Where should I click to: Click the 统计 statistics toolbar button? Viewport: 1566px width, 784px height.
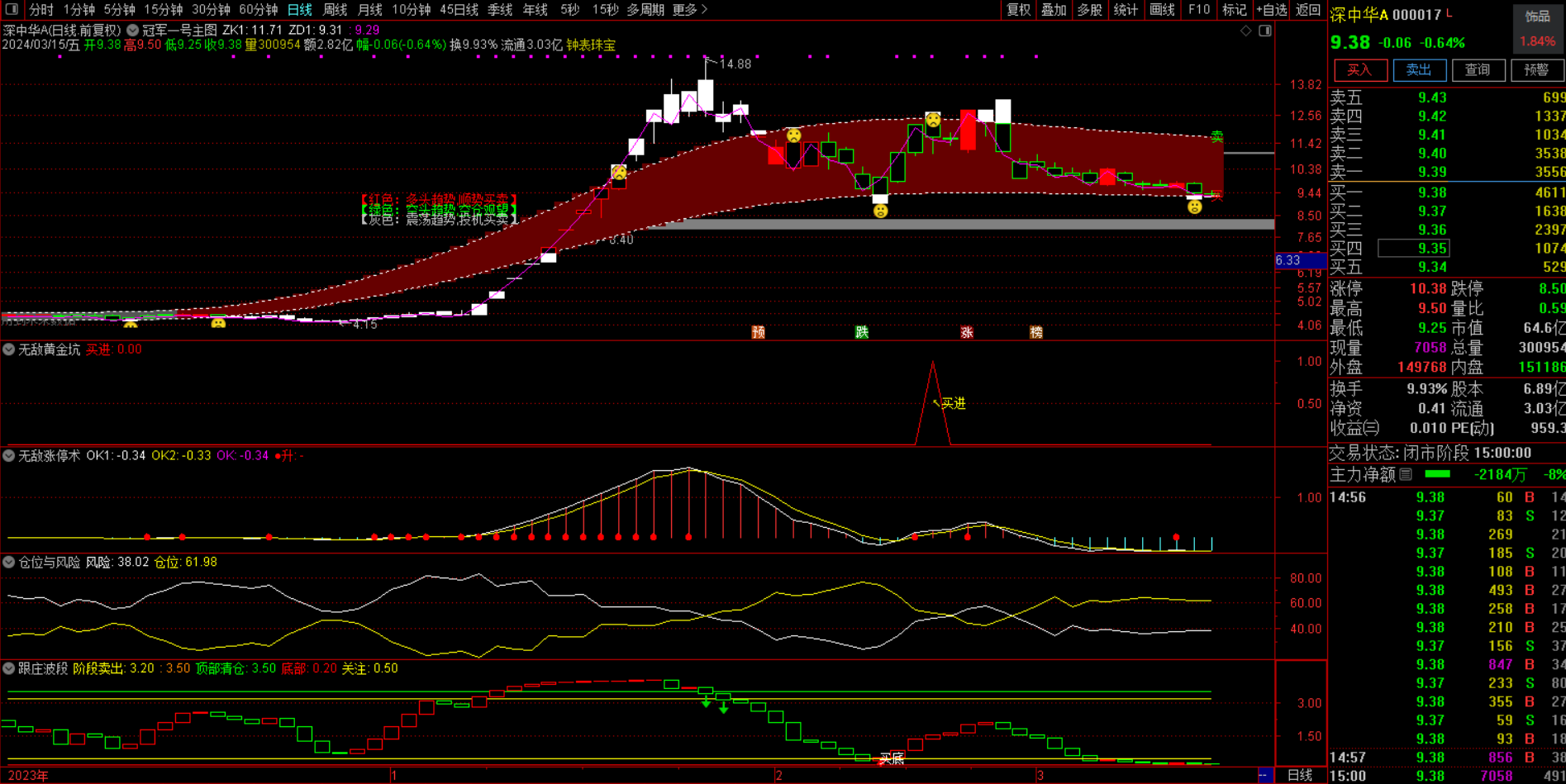(x=1126, y=10)
